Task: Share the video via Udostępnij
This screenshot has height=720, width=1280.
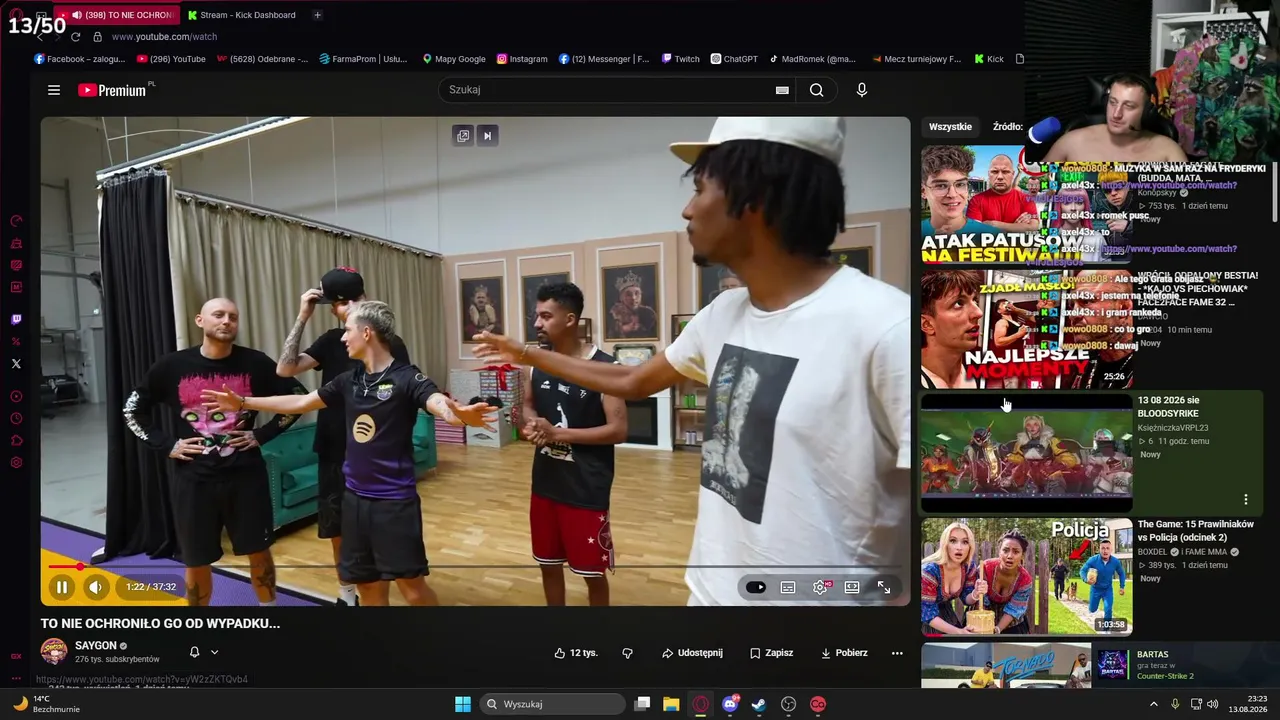Action: (x=692, y=653)
